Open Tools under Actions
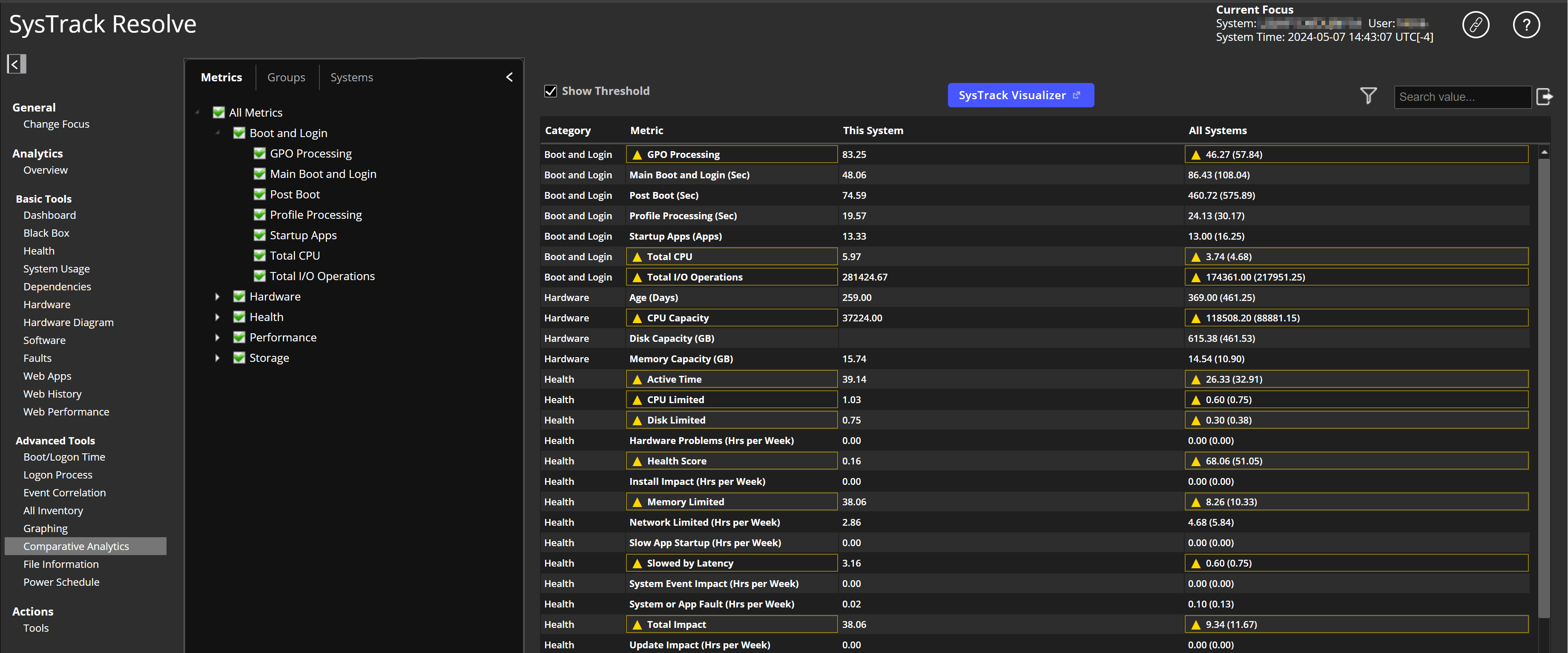Image resolution: width=1568 pixels, height=653 pixels. coord(36,628)
